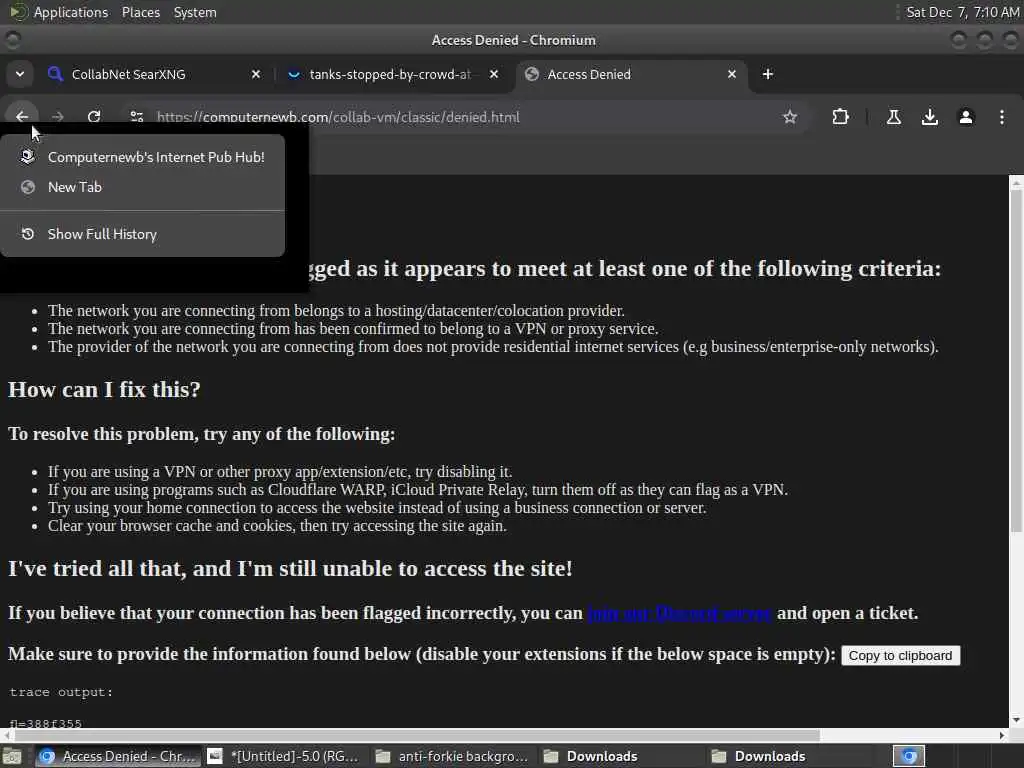Open anti-forkie background folder taskbar entry
Image resolution: width=1024 pixels, height=768 pixels.
(x=453, y=756)
